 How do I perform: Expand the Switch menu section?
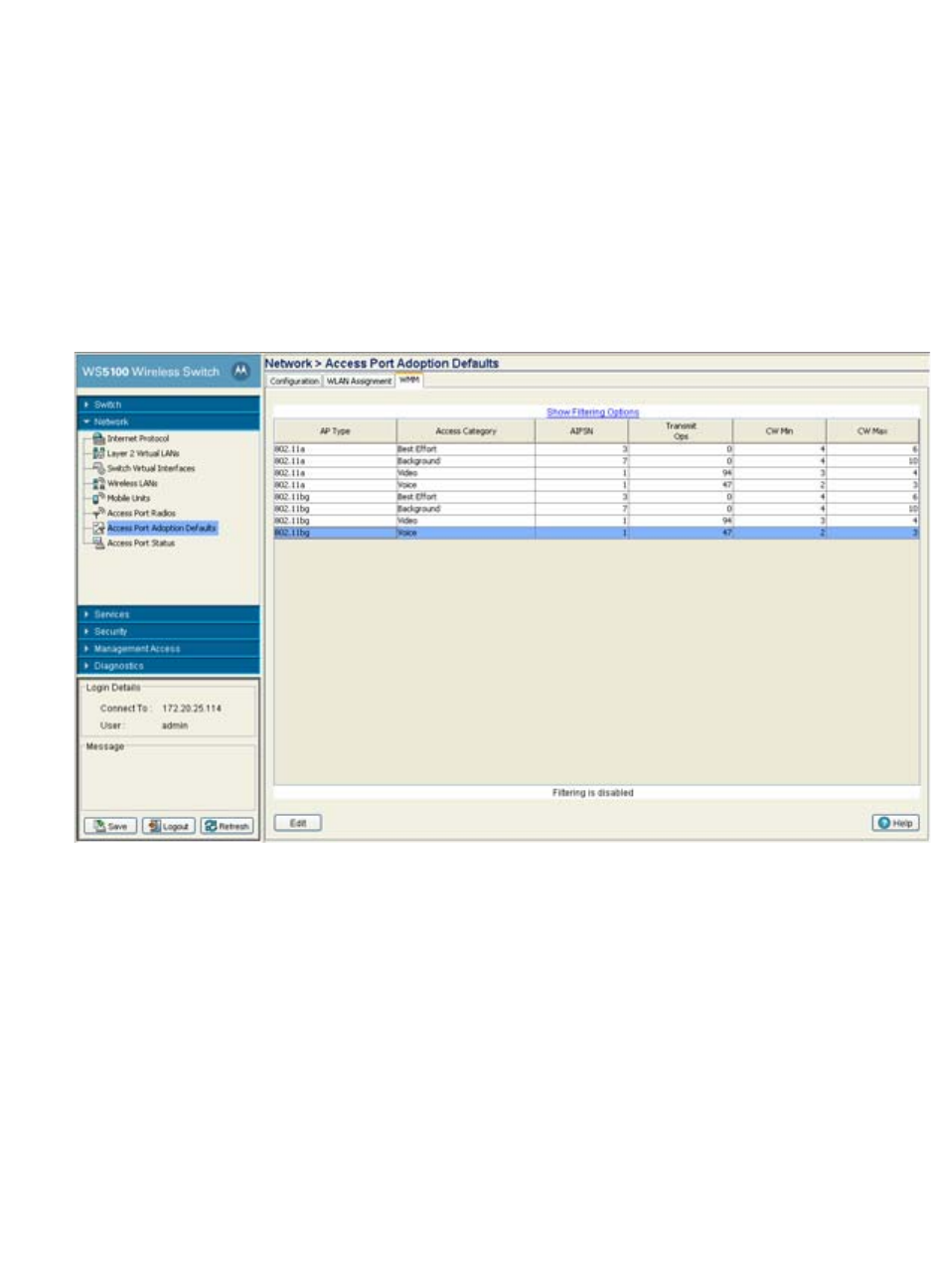(x=168, y=404)
